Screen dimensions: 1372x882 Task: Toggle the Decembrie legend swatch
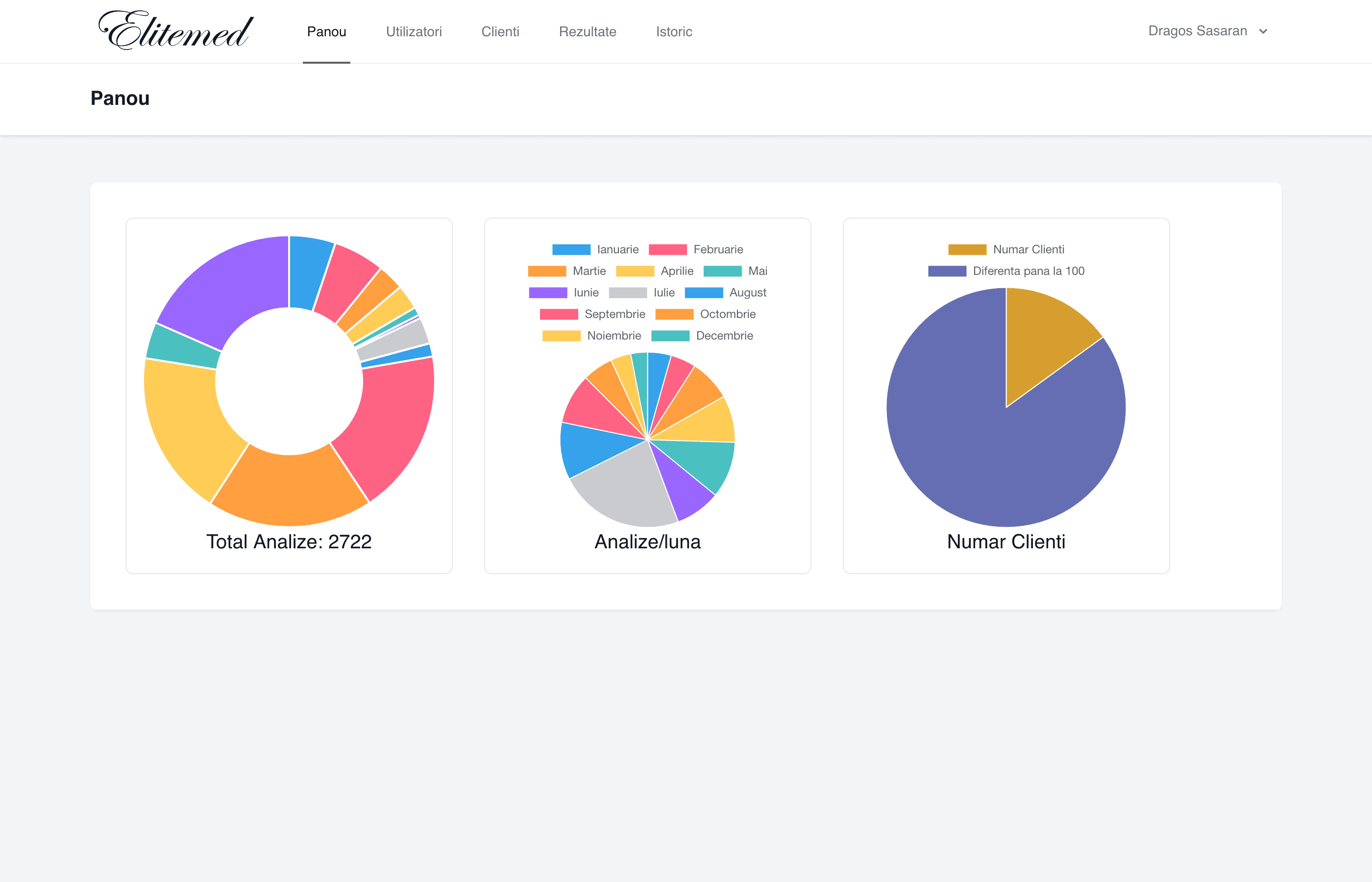pyautogui.click(x=670, y=336)
